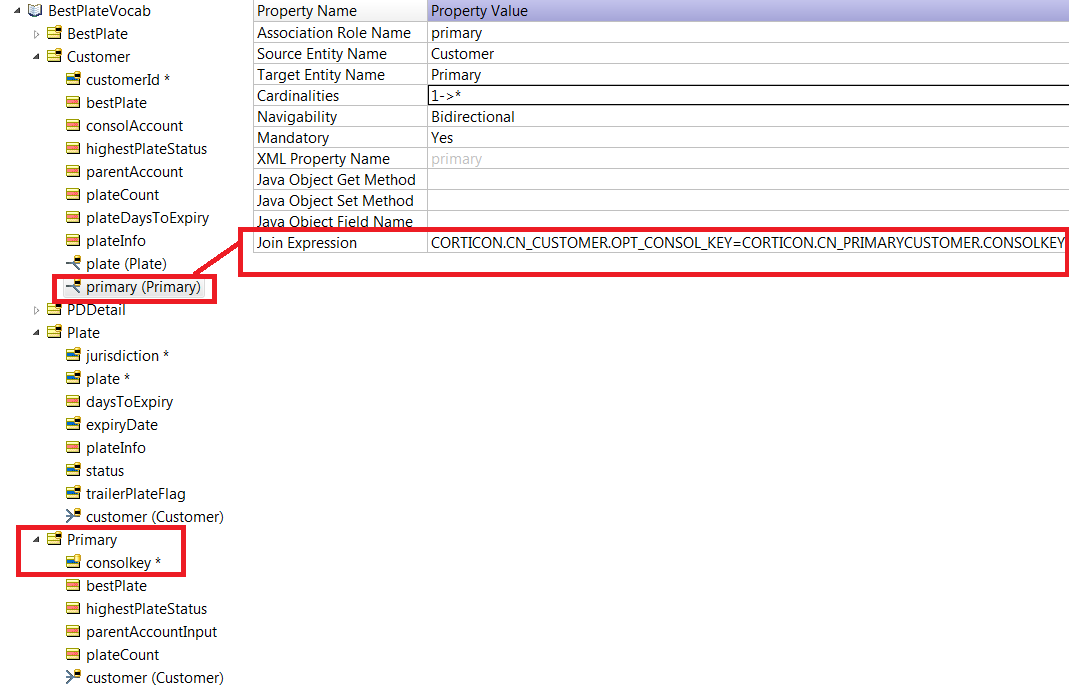Click the Join Expression value cell
Image resolution: width=1069 pixels, height=690 pixels.
[748, 243]
